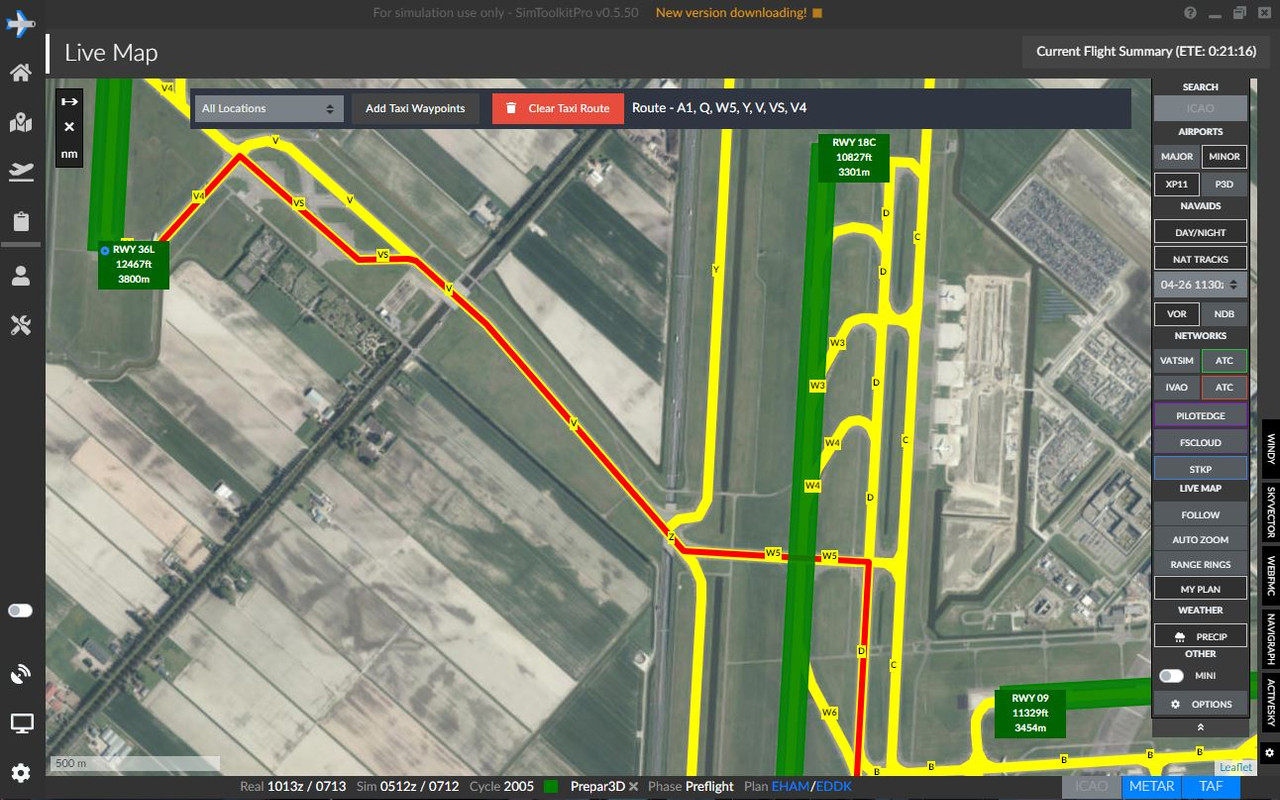This screenshot has width=1280, height=800.
Task: Toggle DAY/NIGHT overlay
Action: click(1200, 232)
